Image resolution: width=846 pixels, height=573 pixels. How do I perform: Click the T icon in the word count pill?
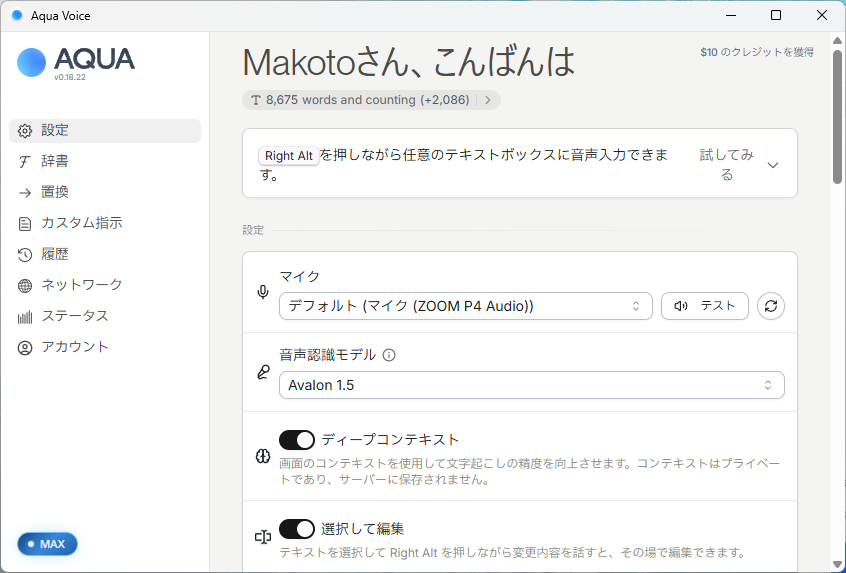point(256,100)
